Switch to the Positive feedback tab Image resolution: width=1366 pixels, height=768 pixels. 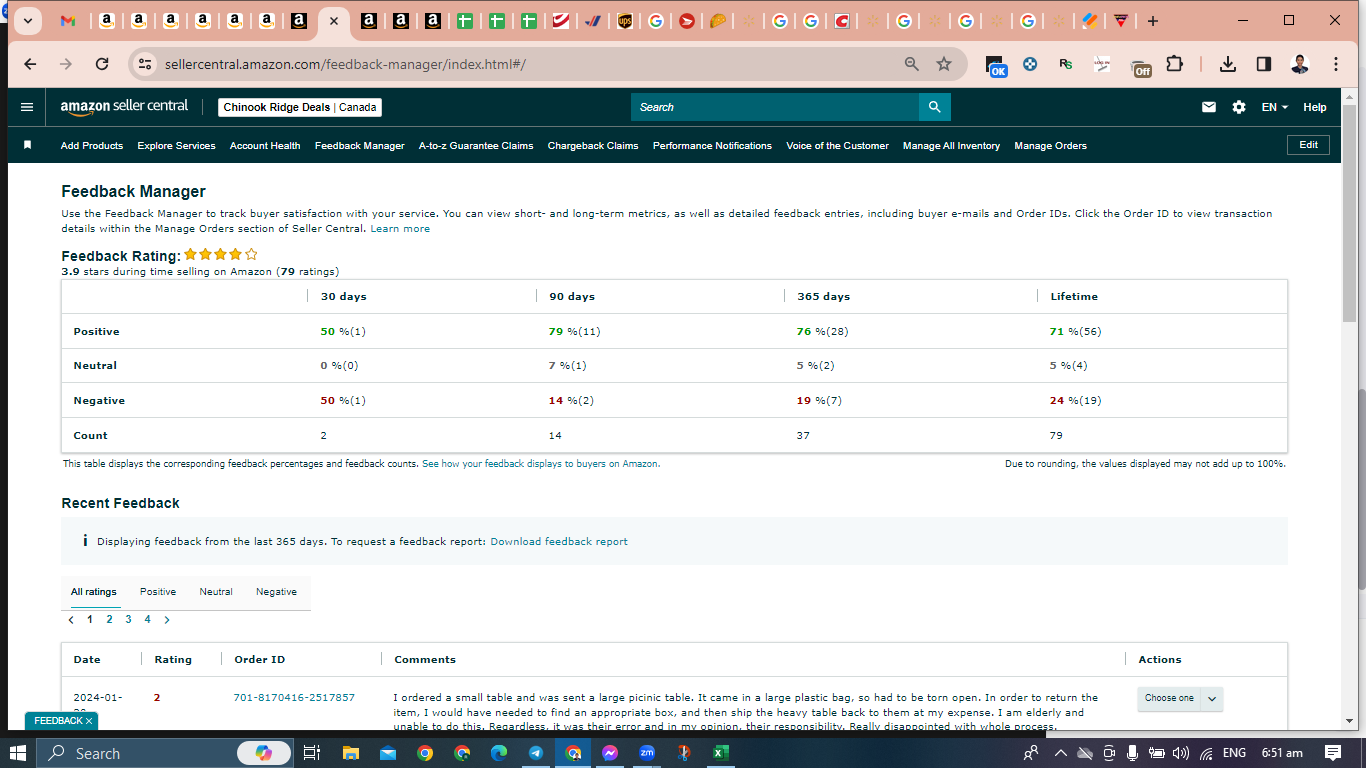(158, 592)
